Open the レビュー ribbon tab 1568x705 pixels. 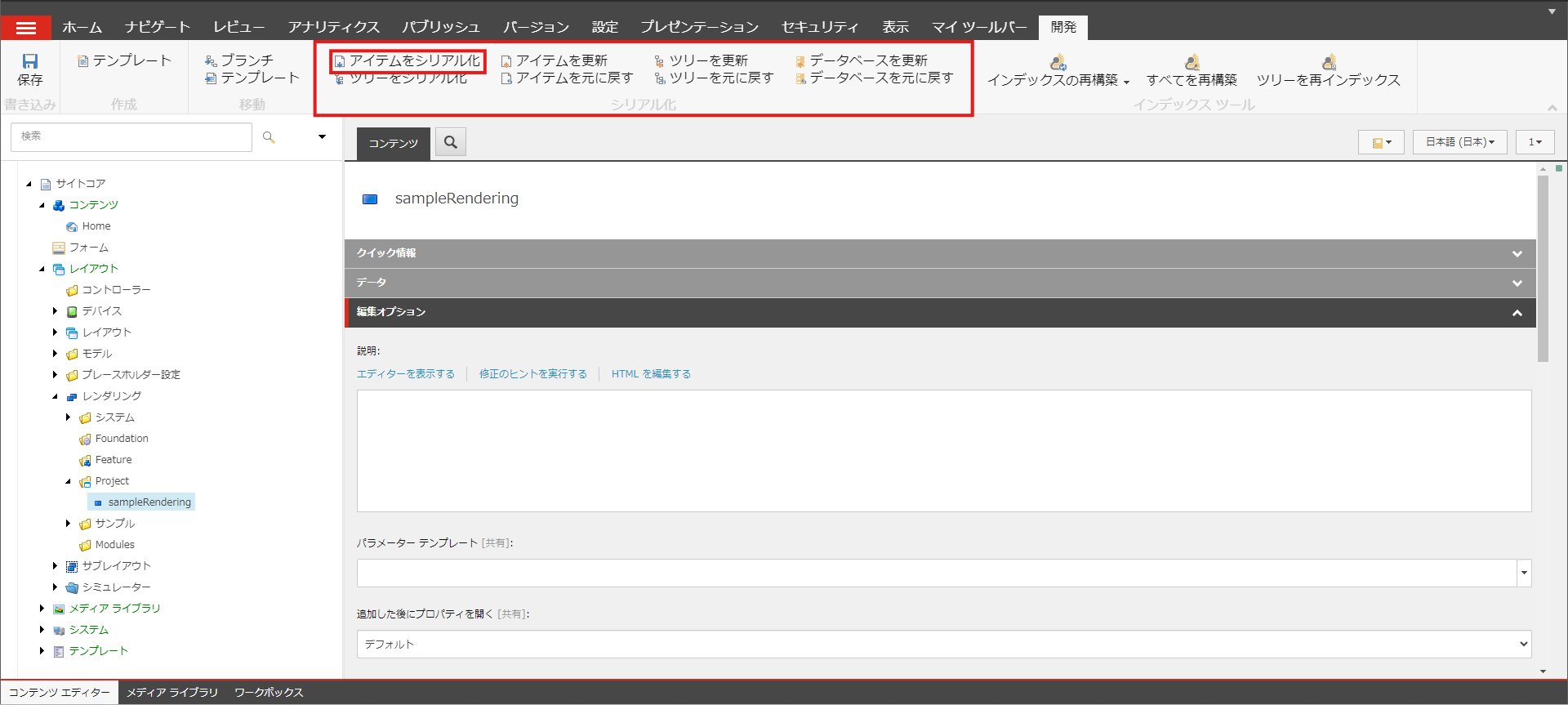click(x=238, y=27)
